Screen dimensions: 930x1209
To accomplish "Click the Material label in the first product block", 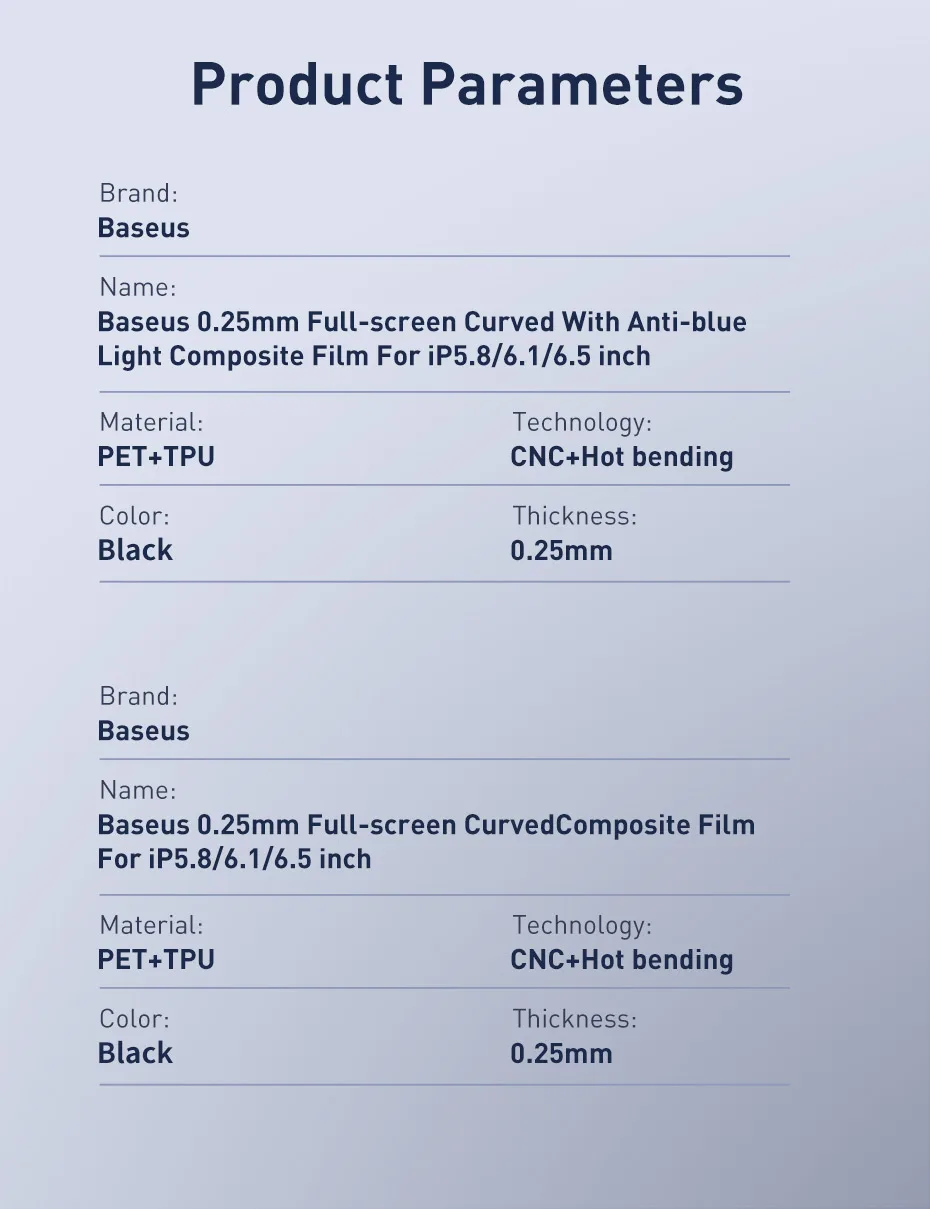I will pos(150,422).
